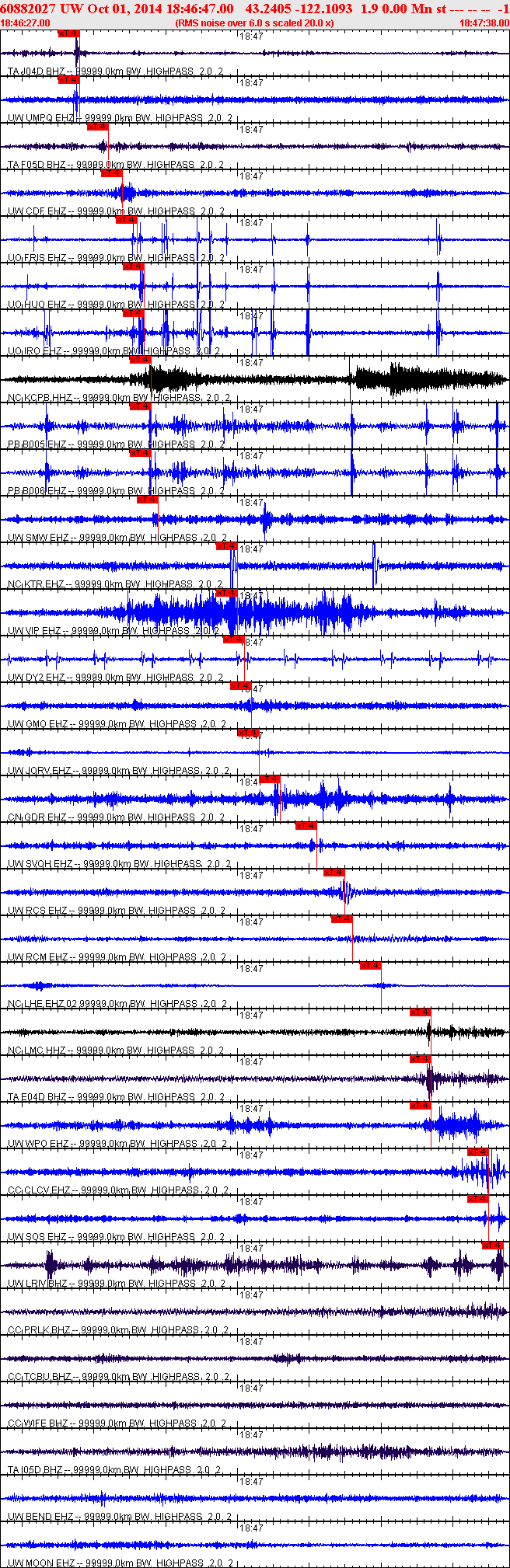
Task: Click the station label CN GDR EHZ
Action: tap(37, 817)
